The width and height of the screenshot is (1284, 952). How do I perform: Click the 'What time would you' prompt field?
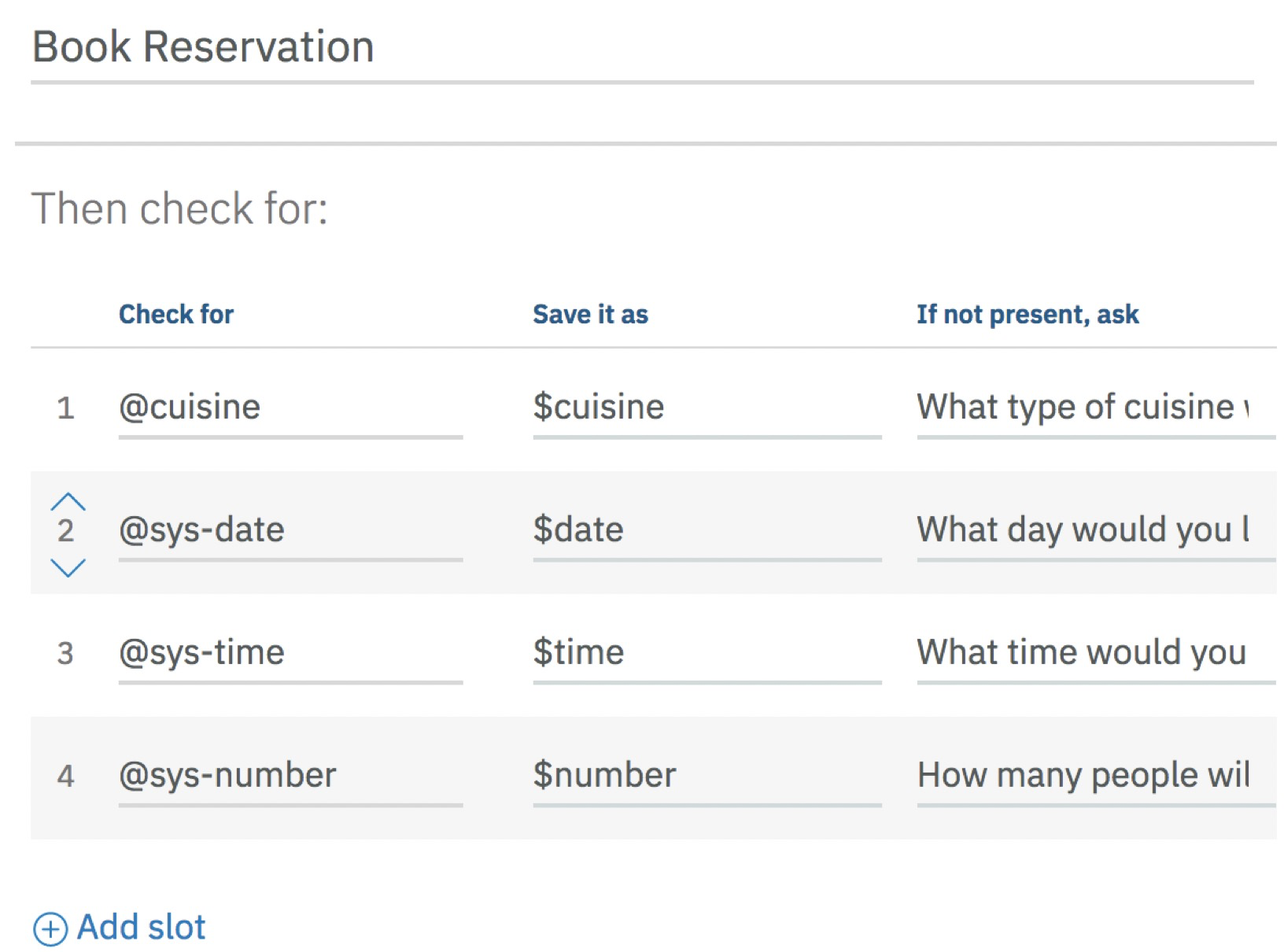1096,655
